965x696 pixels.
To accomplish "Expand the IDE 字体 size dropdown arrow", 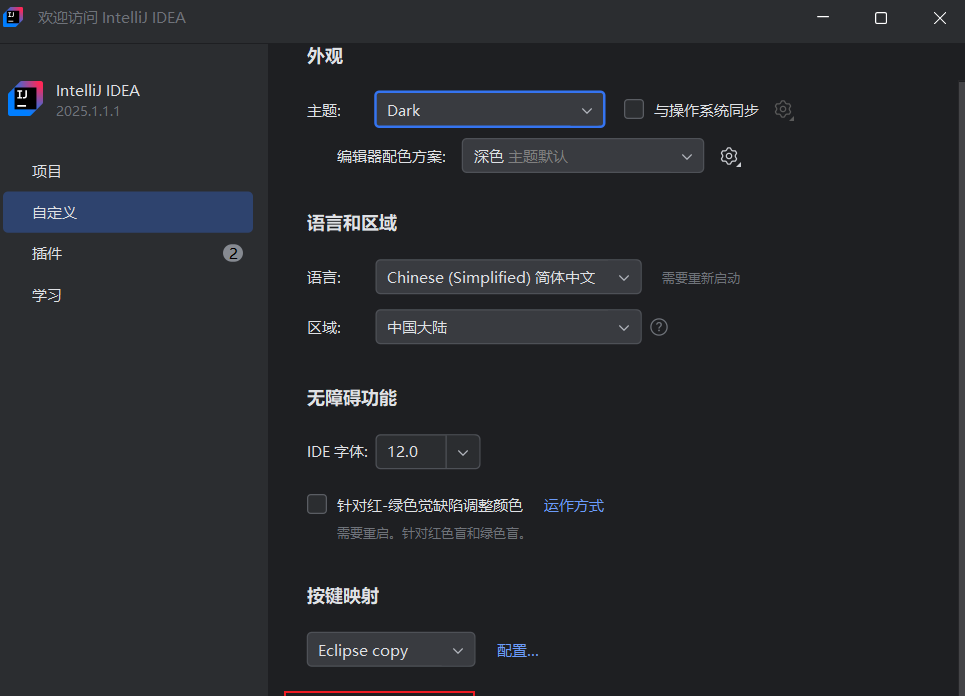I will click(463, 452).
